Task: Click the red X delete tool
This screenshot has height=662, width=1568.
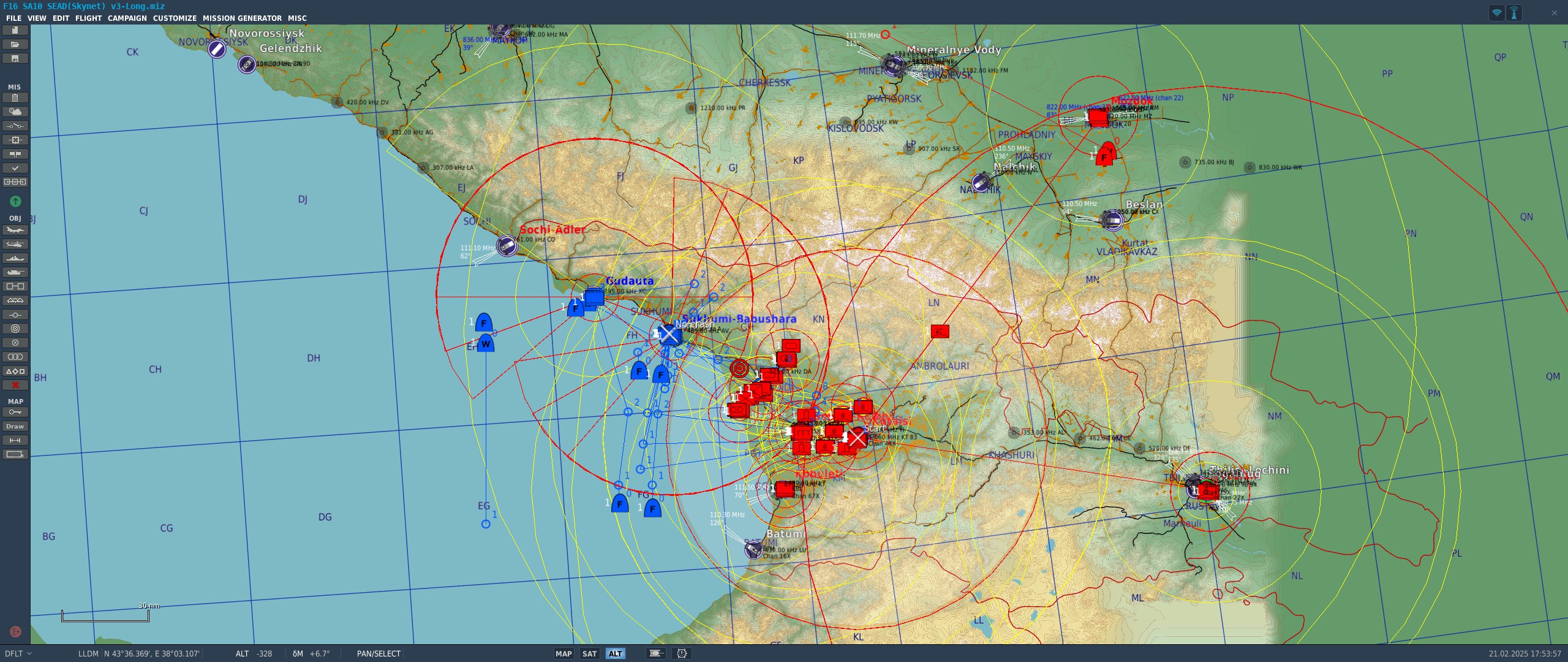Action: (x=15, y=385)
